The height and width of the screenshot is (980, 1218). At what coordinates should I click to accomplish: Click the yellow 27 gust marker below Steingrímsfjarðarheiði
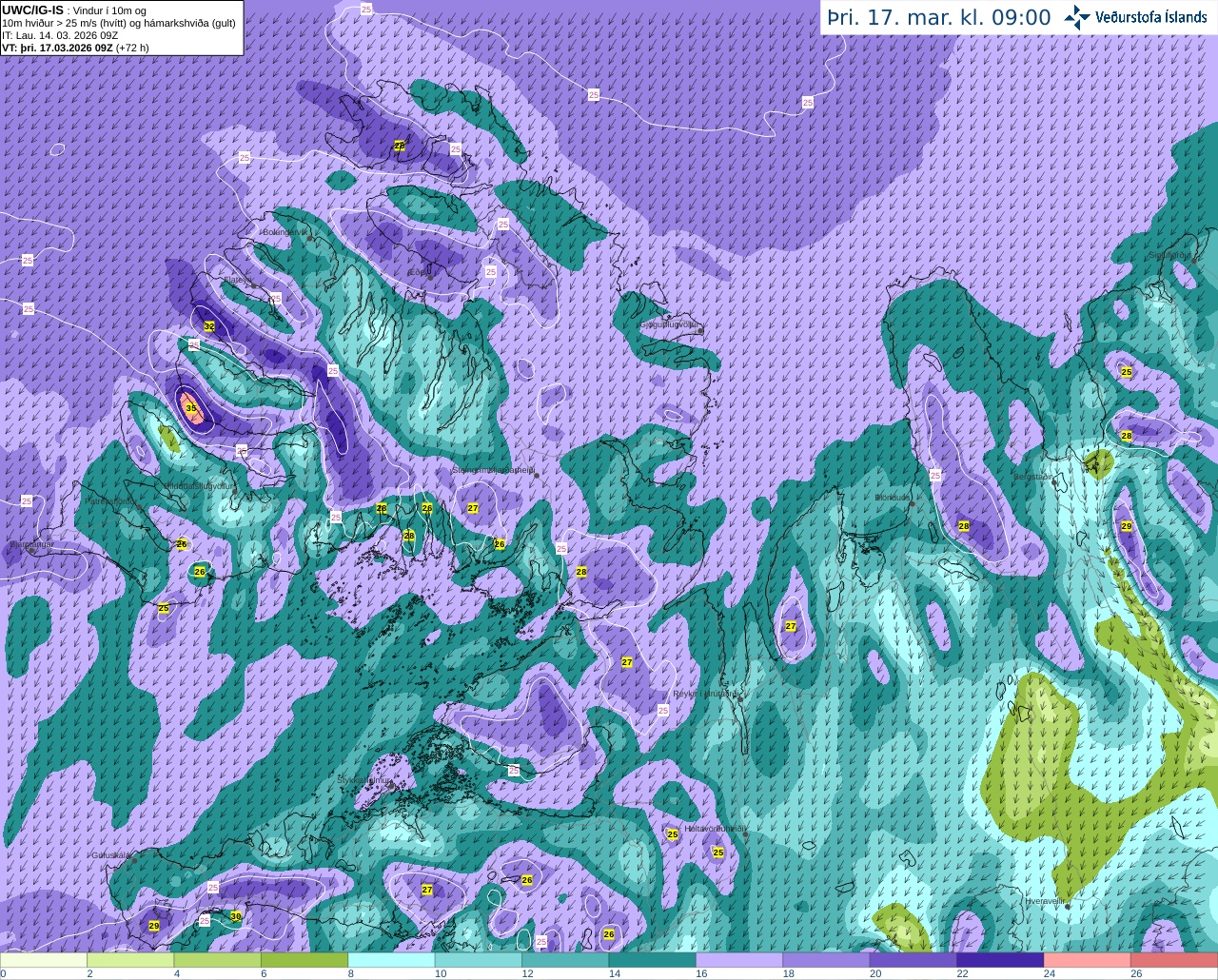[x=473, y=508]
